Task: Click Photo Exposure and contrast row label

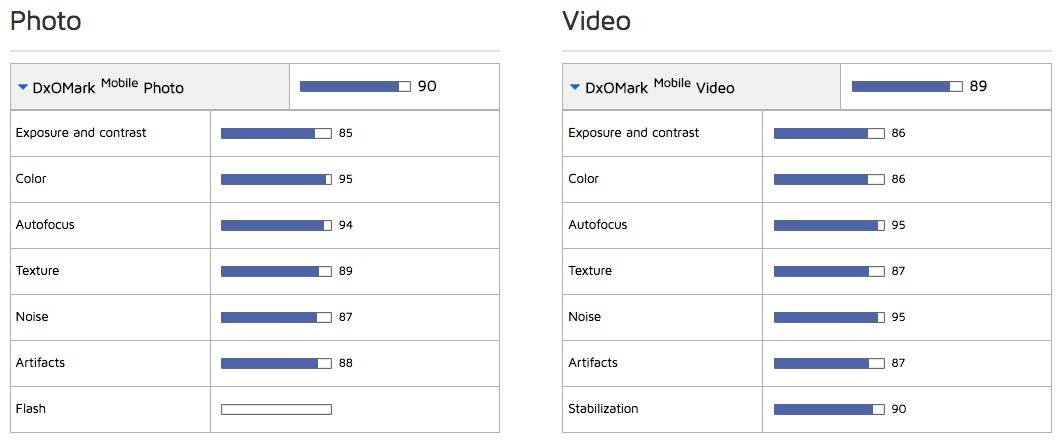Action: point(81,133)
